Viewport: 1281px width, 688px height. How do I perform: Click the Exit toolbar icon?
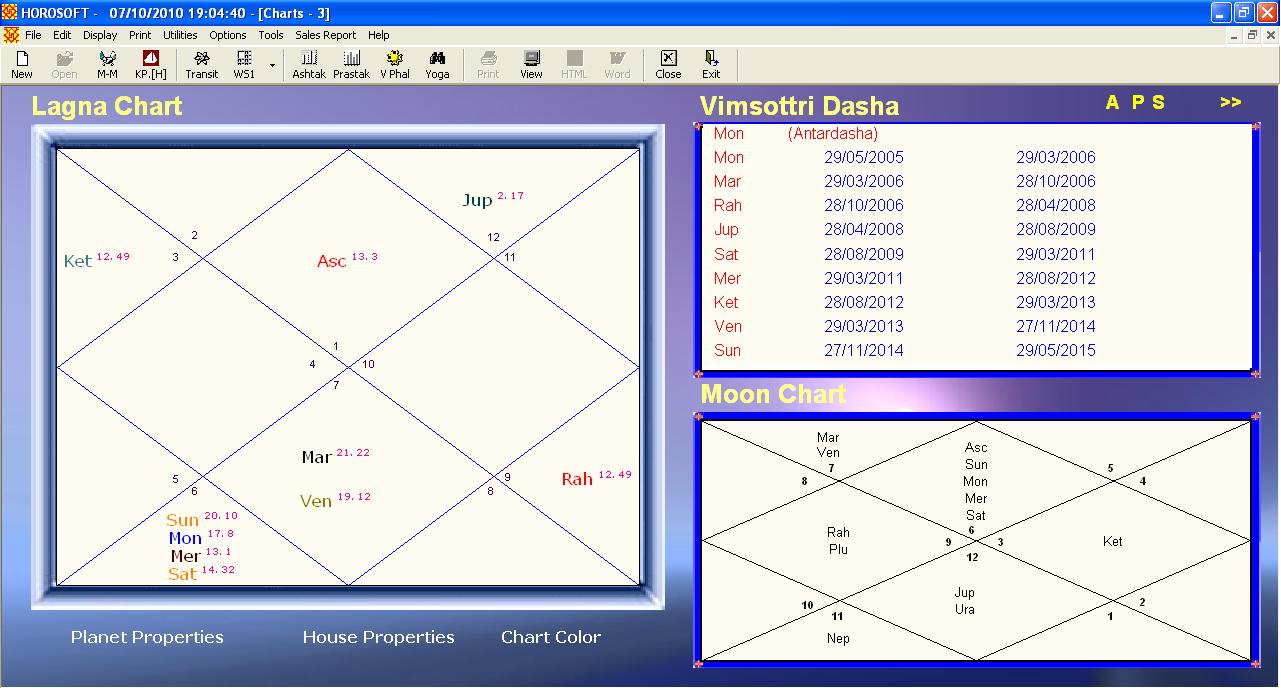(x=711, y=65)
